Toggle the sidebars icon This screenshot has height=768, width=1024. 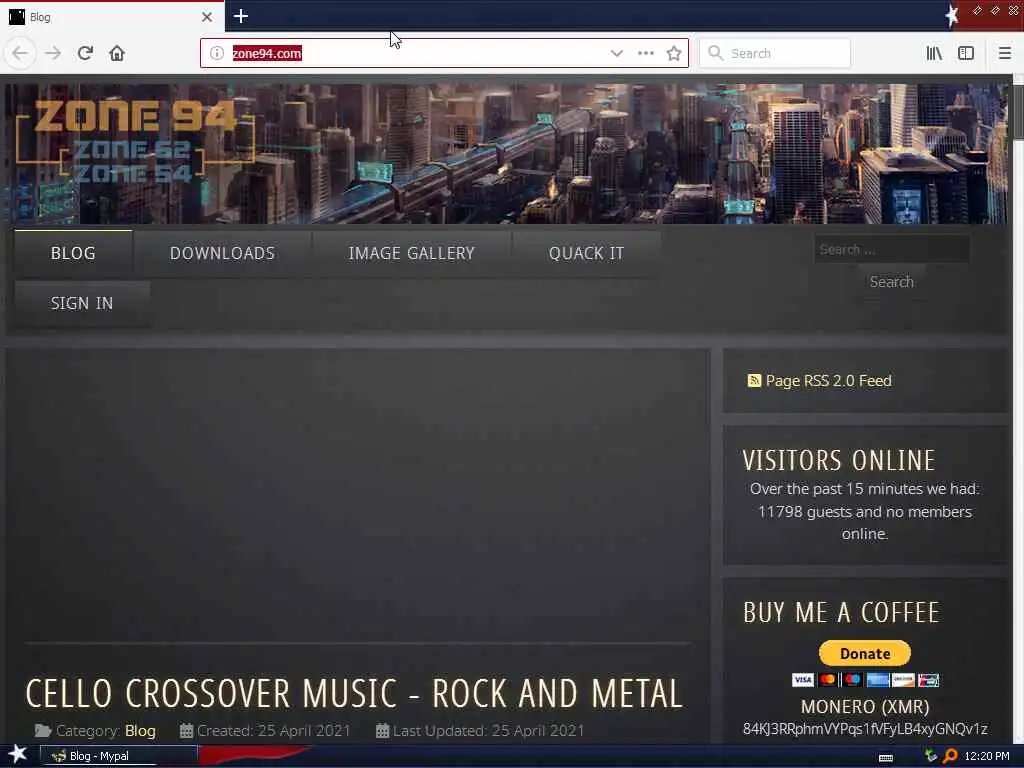pyautogui.click(x=966, y=54)
